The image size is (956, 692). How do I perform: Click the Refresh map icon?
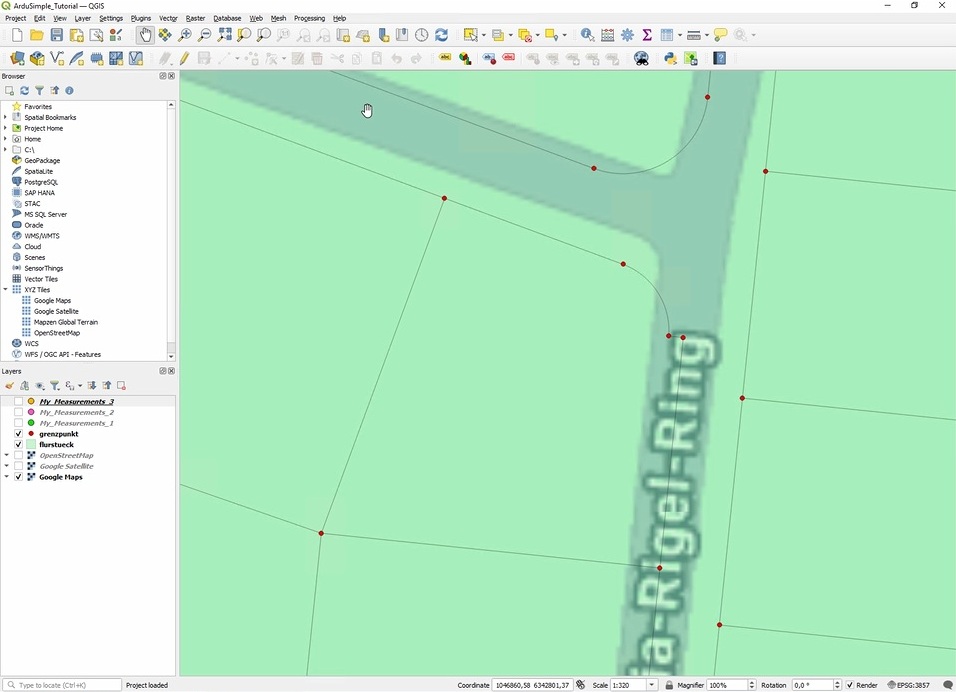click(x=441, y=35)
